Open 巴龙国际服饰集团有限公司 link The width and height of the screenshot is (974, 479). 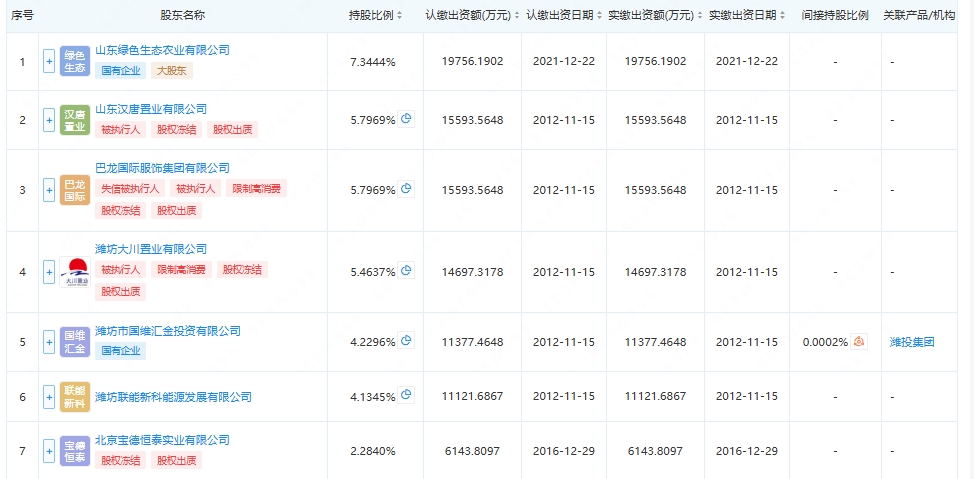point(162,168)
